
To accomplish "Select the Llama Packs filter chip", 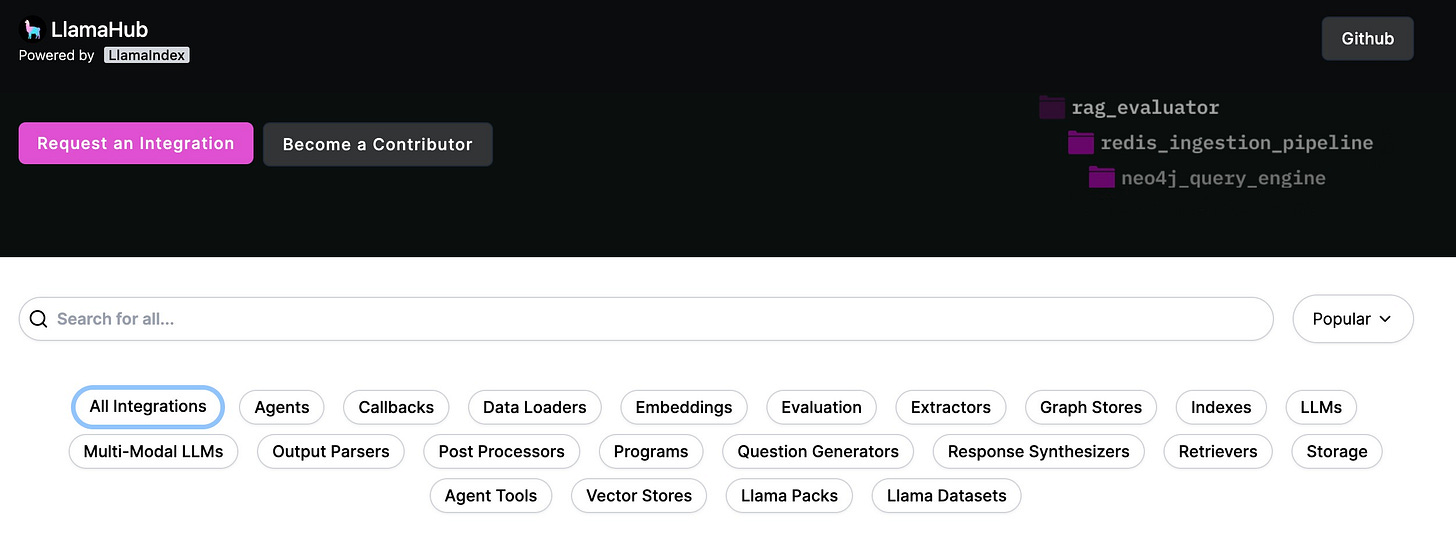I will (x=790, y=495).
